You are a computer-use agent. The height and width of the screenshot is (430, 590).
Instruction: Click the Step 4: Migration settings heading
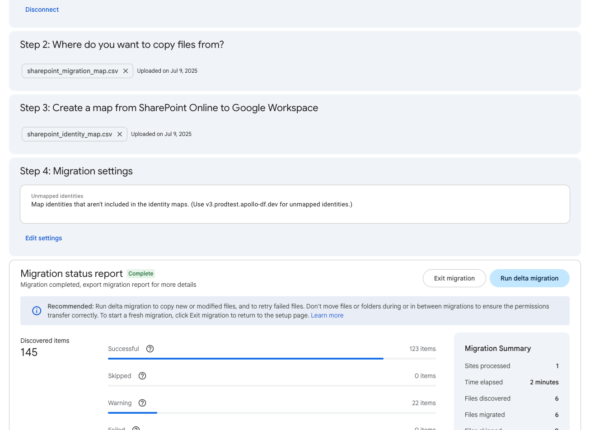76,171
